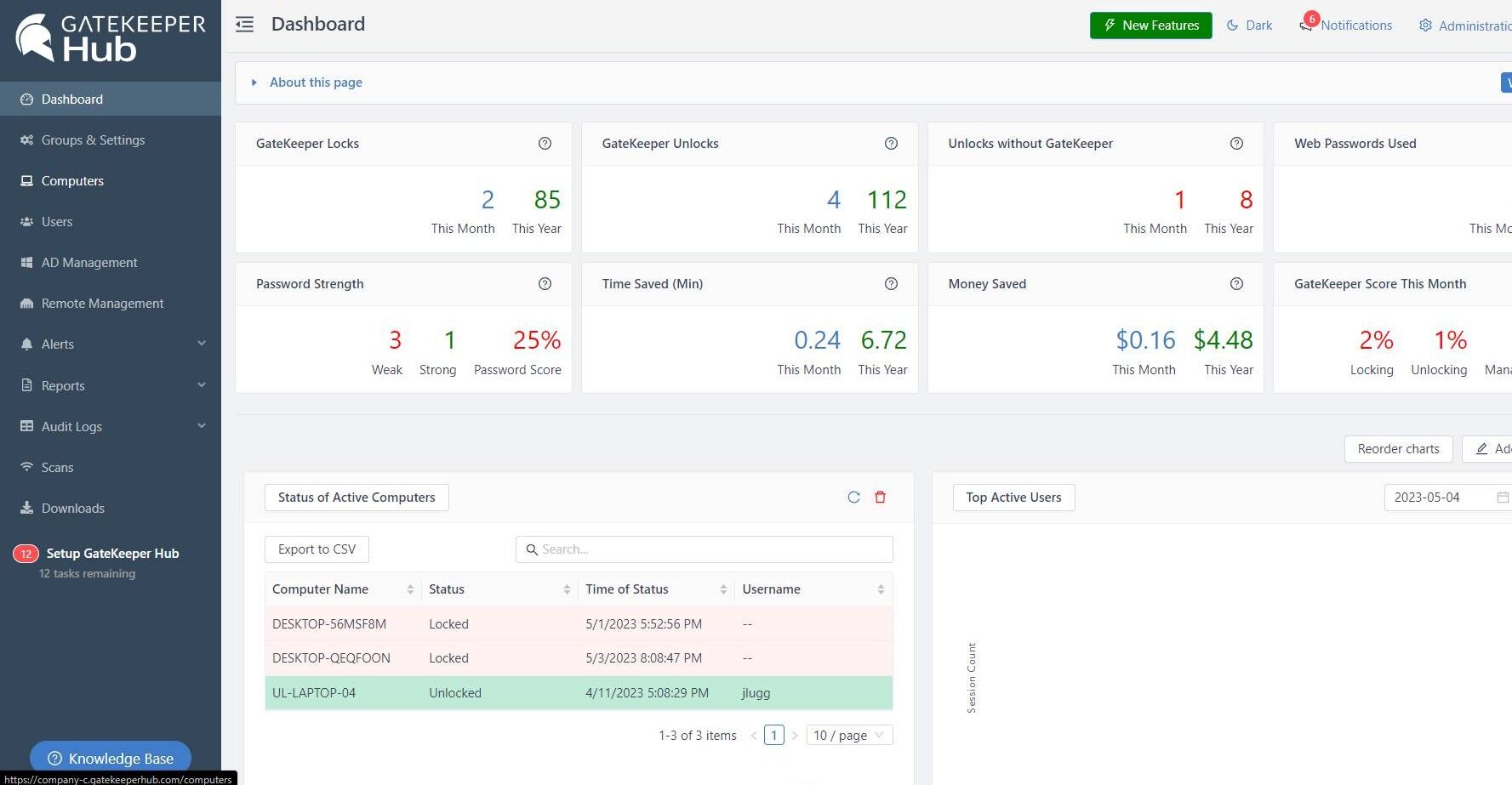1512x785 pixels.
Task: Go to the Computers page
Action: pos(111,181)
